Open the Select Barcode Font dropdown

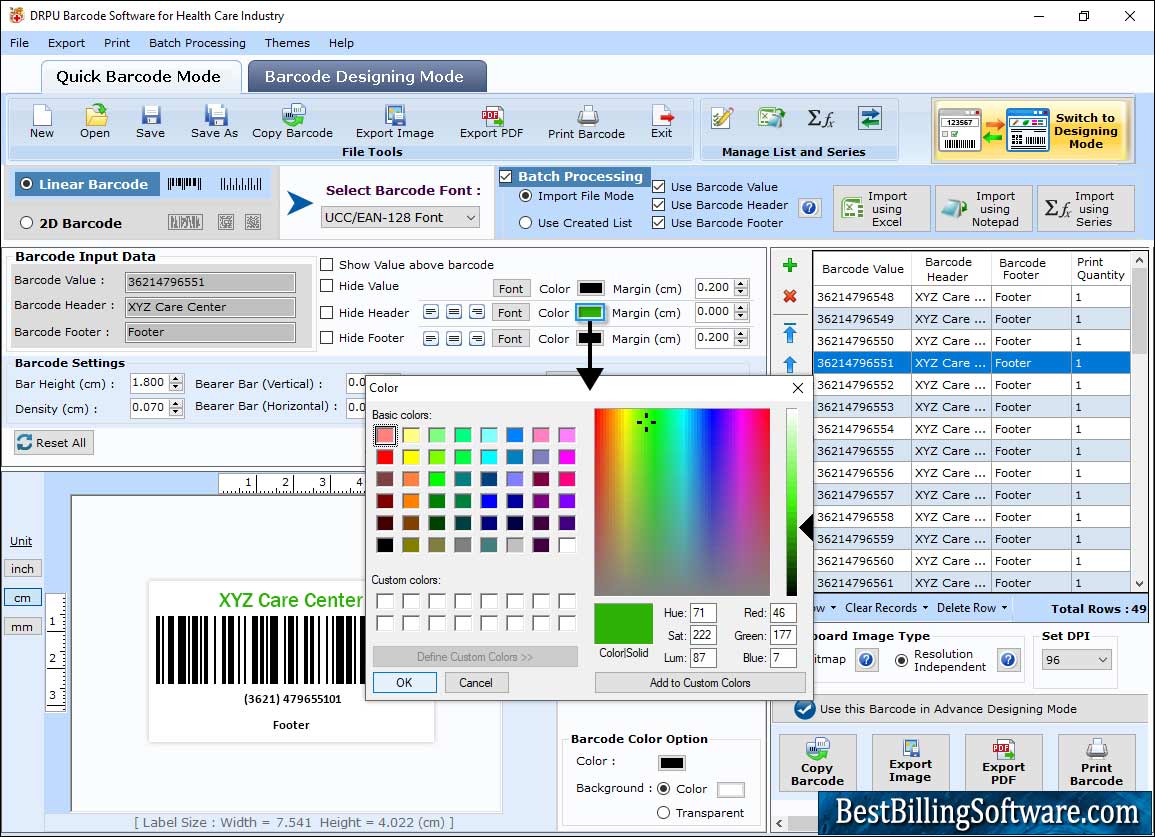point(401,217)
